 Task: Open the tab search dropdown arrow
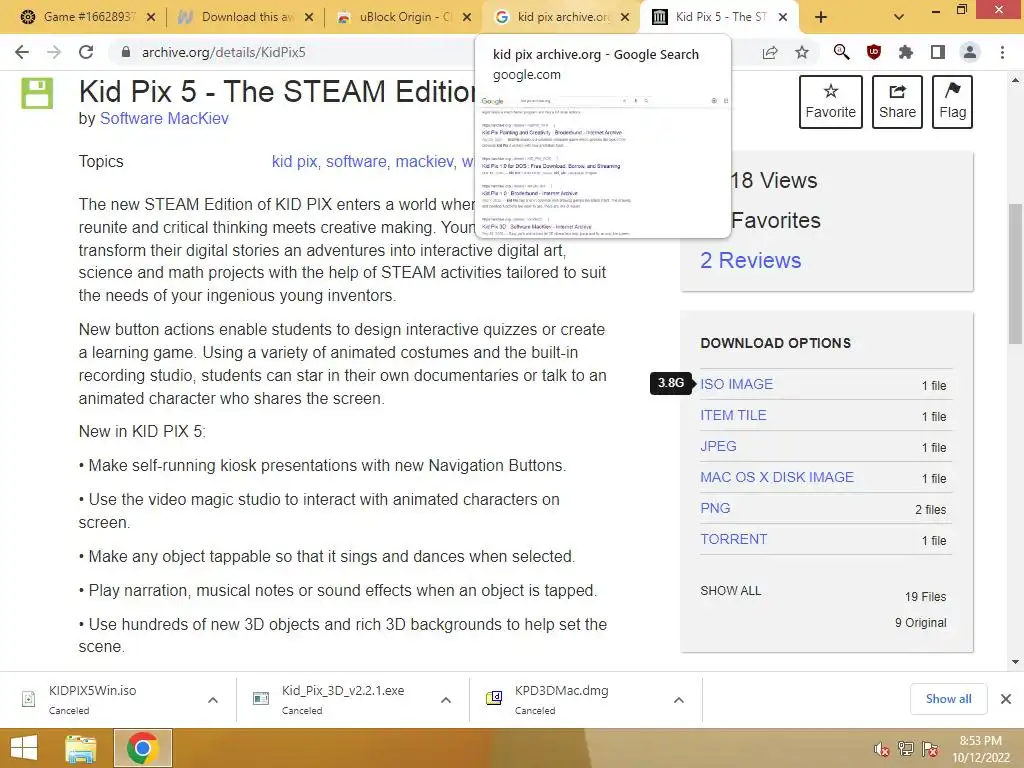click(899, 17)
